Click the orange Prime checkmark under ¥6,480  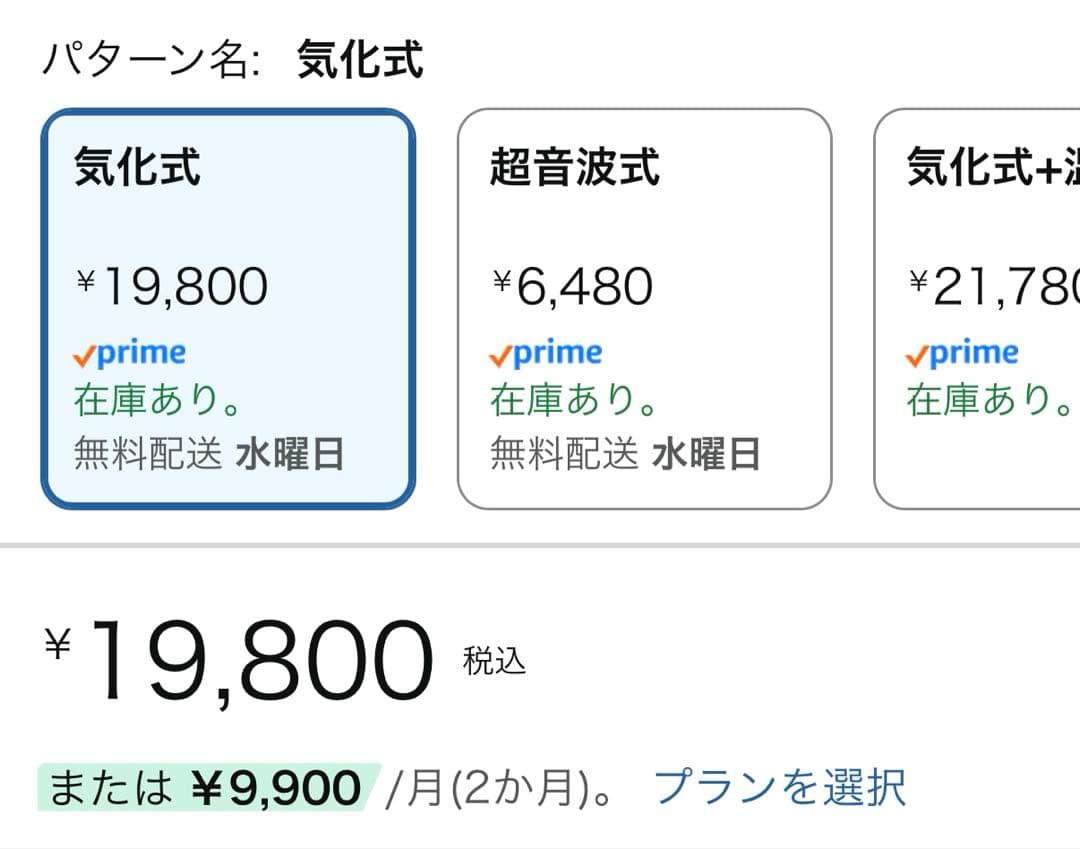coord(498,352)
